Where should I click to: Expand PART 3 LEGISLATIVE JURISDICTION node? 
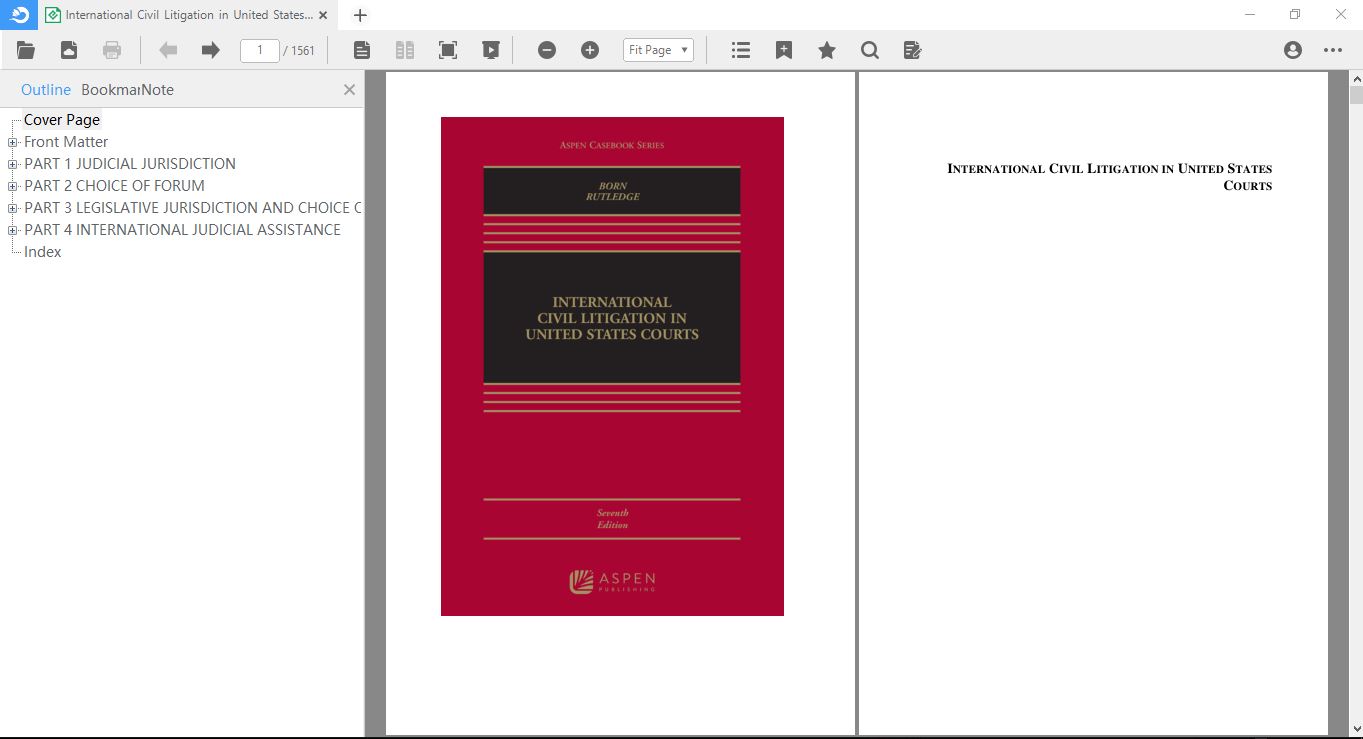pos(13,208)
